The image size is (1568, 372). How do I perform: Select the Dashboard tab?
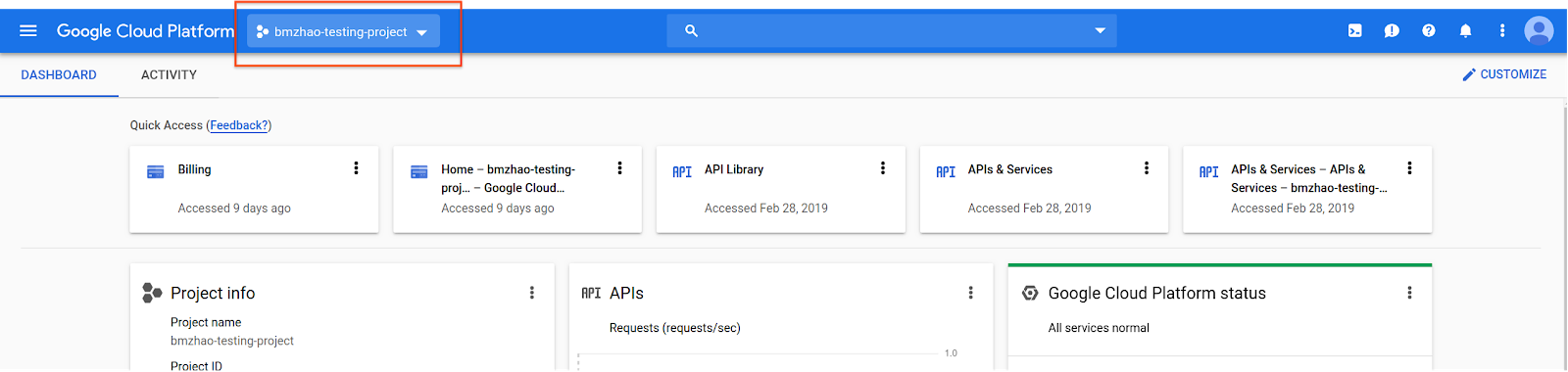click(x=59, y=74)
